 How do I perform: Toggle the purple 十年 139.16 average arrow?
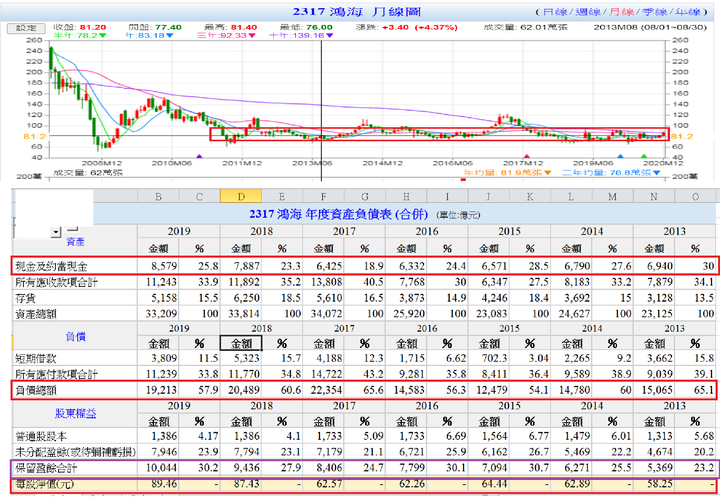pos(329,35)
